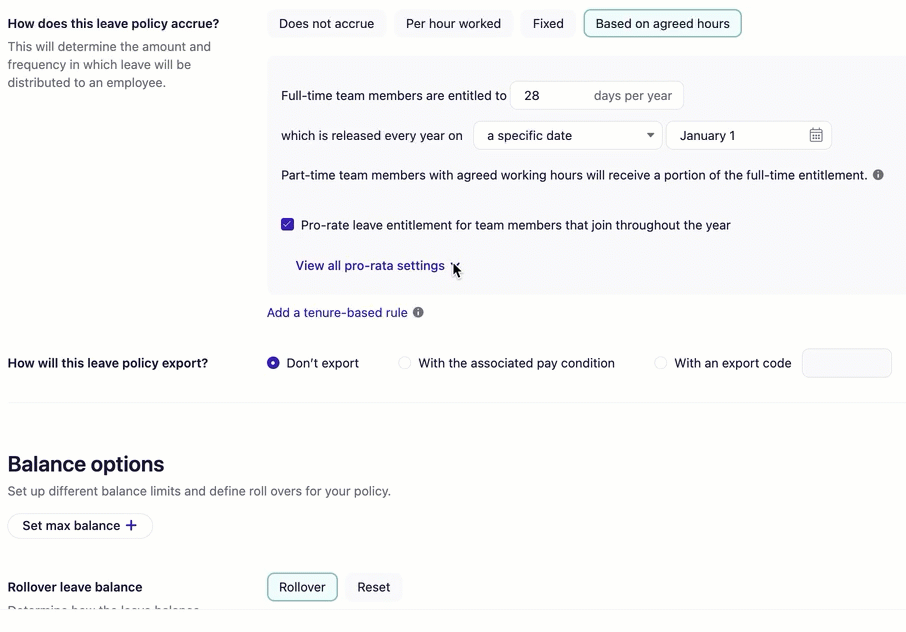Click the days per year input field
Screen dimensions: 906x632
(550, 96)
